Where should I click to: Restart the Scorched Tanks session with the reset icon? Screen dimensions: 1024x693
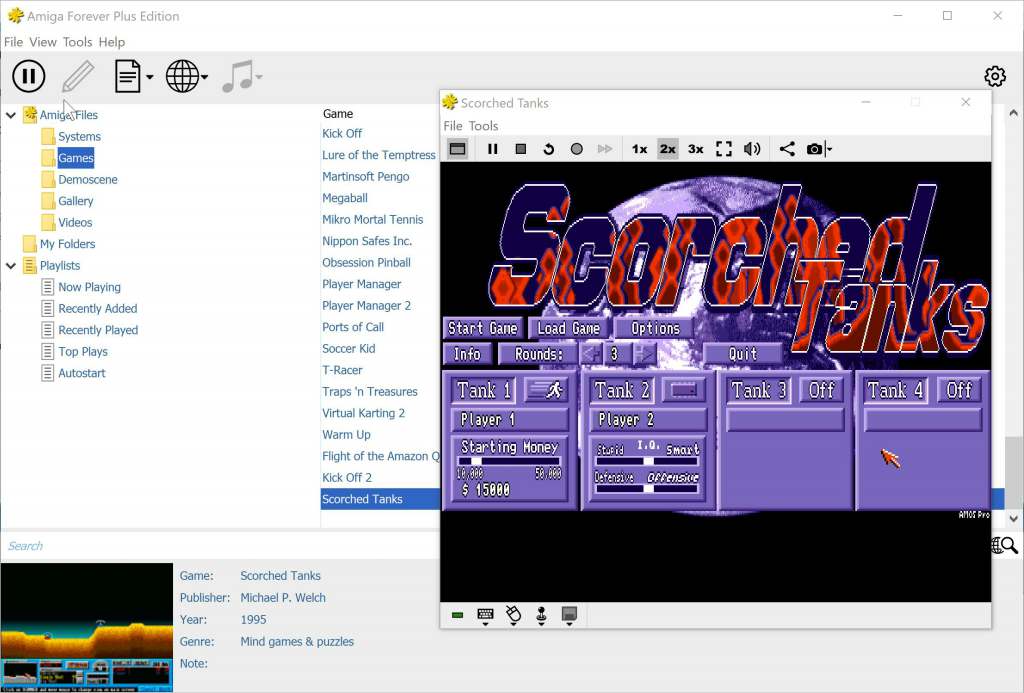pos(549,149)
